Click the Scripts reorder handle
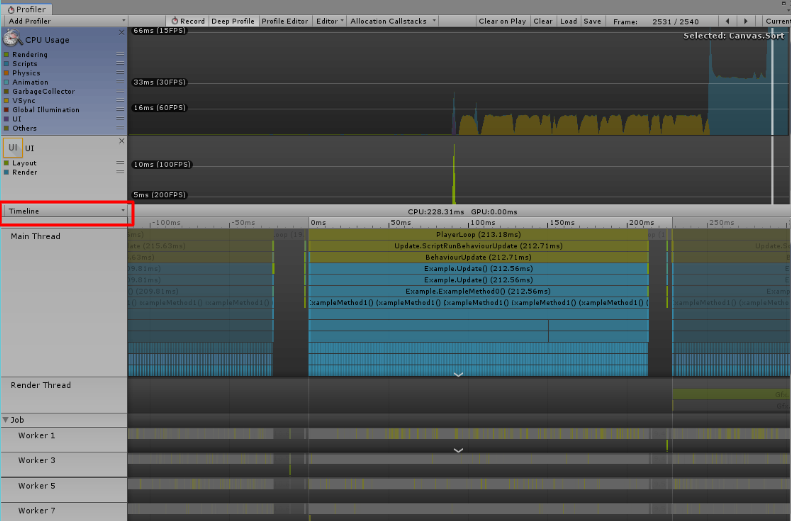The width and height of the screenshot is (791, 521). coord(120,64)
